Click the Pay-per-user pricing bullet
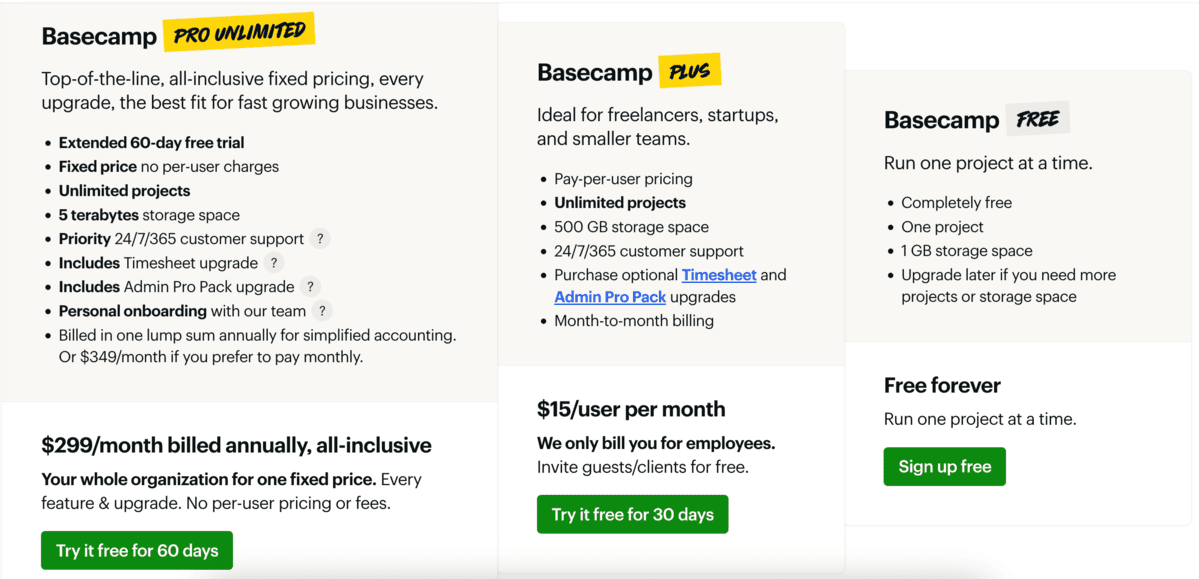The image size is (1199, 579). tap(623, 179)
